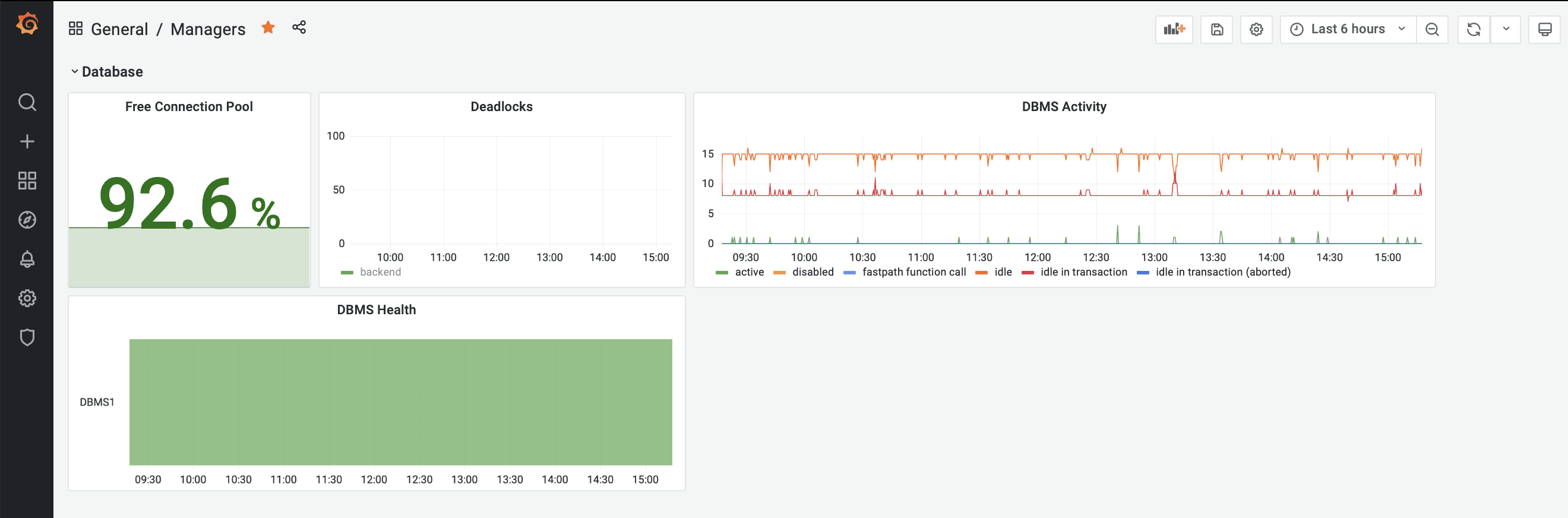Viewport: 1568px width, 518px height.
Task: Refresh the dashboard
Action: pyautogui.click(x=1473, y=29)
